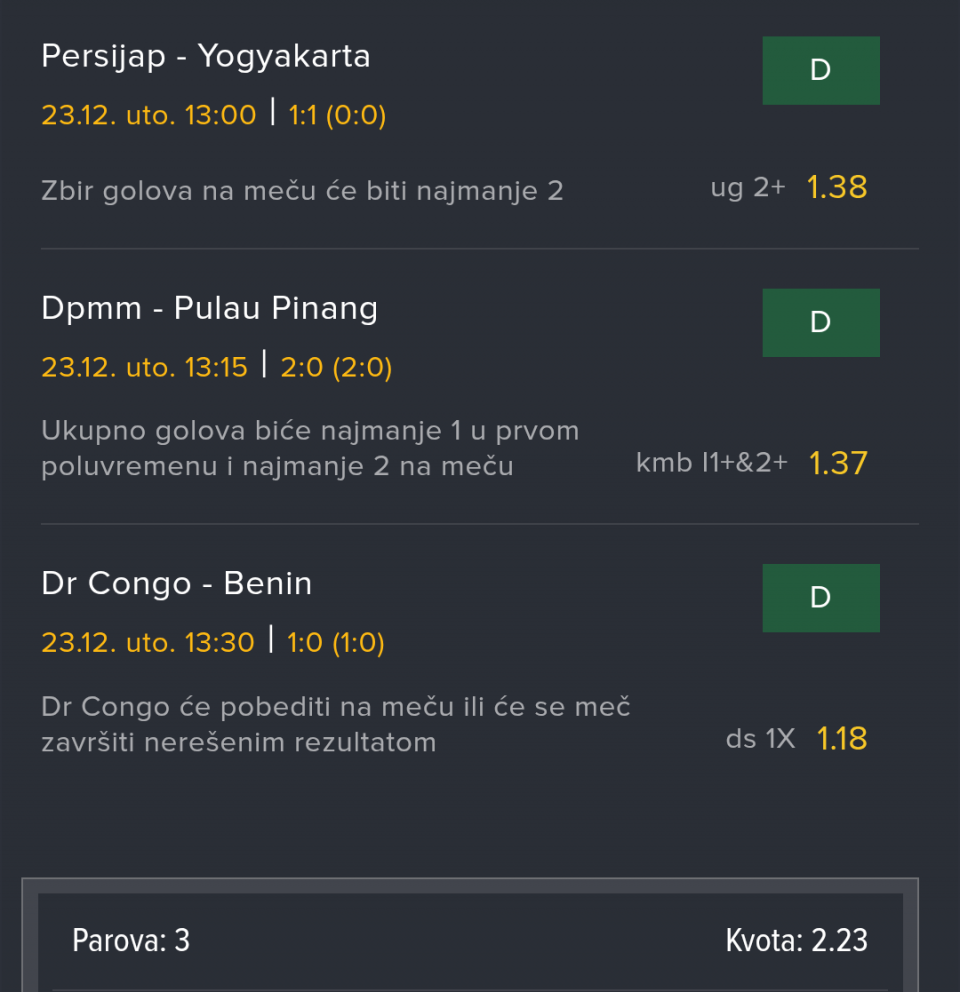960x992 pixels.
Task: Tap the green D badge for Dpmm match
Action: [820, 323]
